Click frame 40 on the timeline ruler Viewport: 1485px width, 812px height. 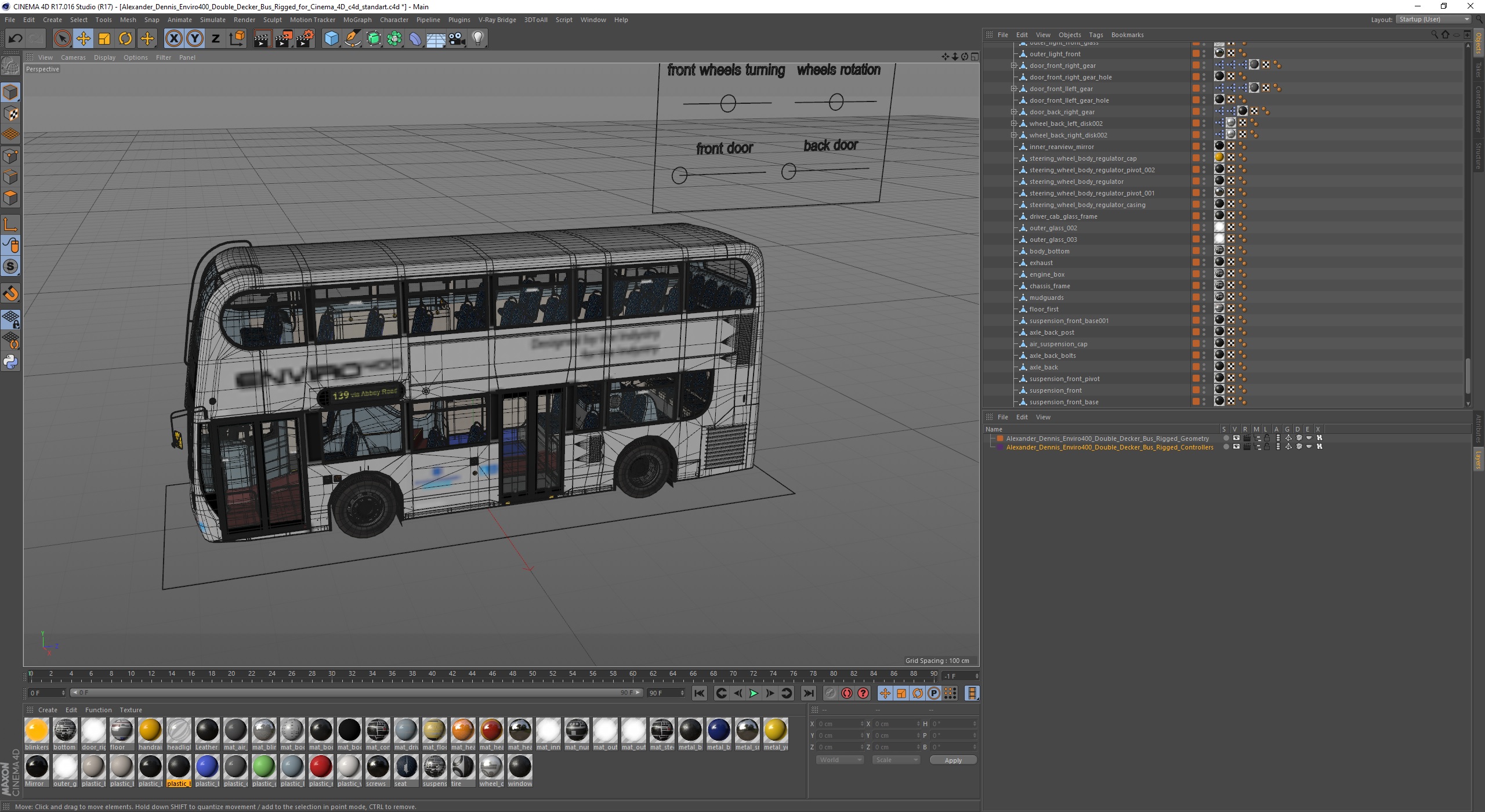432,674
